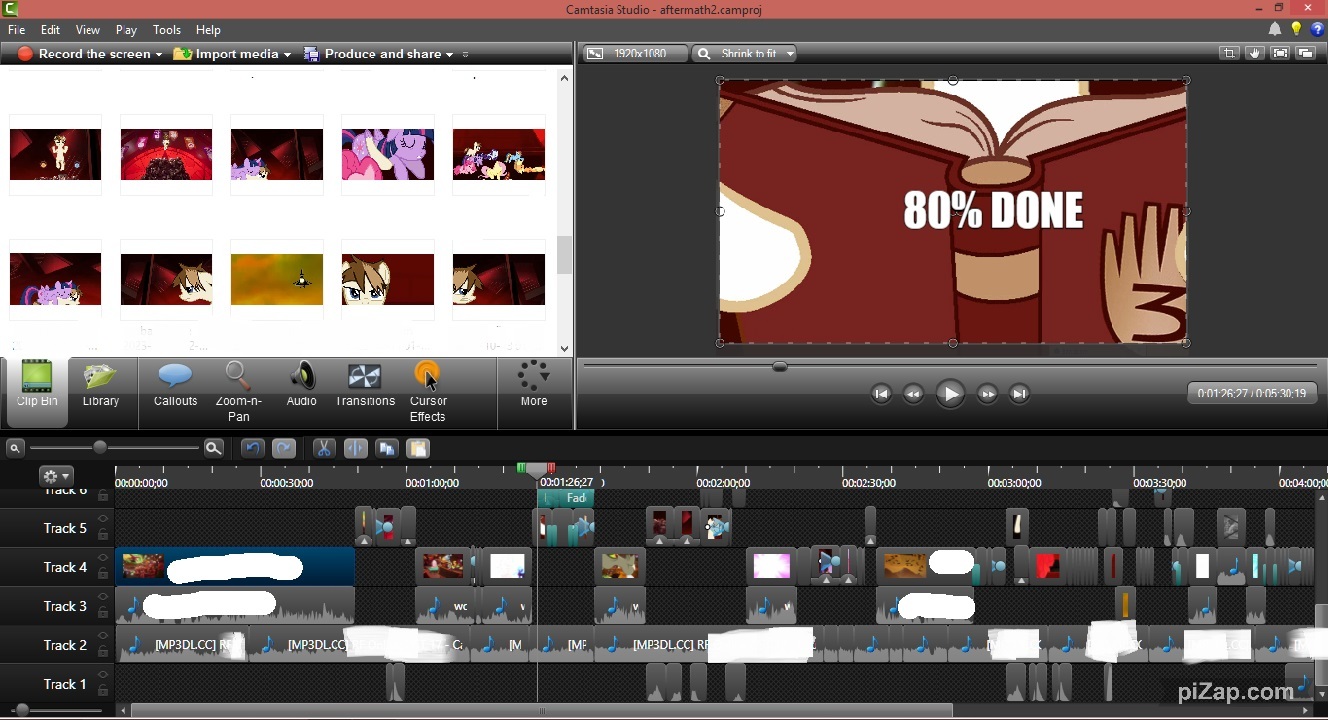This screenshot has height=720, width=1328.
Task: Click the undo arrow in timeline toolbar
Action: 253,449
